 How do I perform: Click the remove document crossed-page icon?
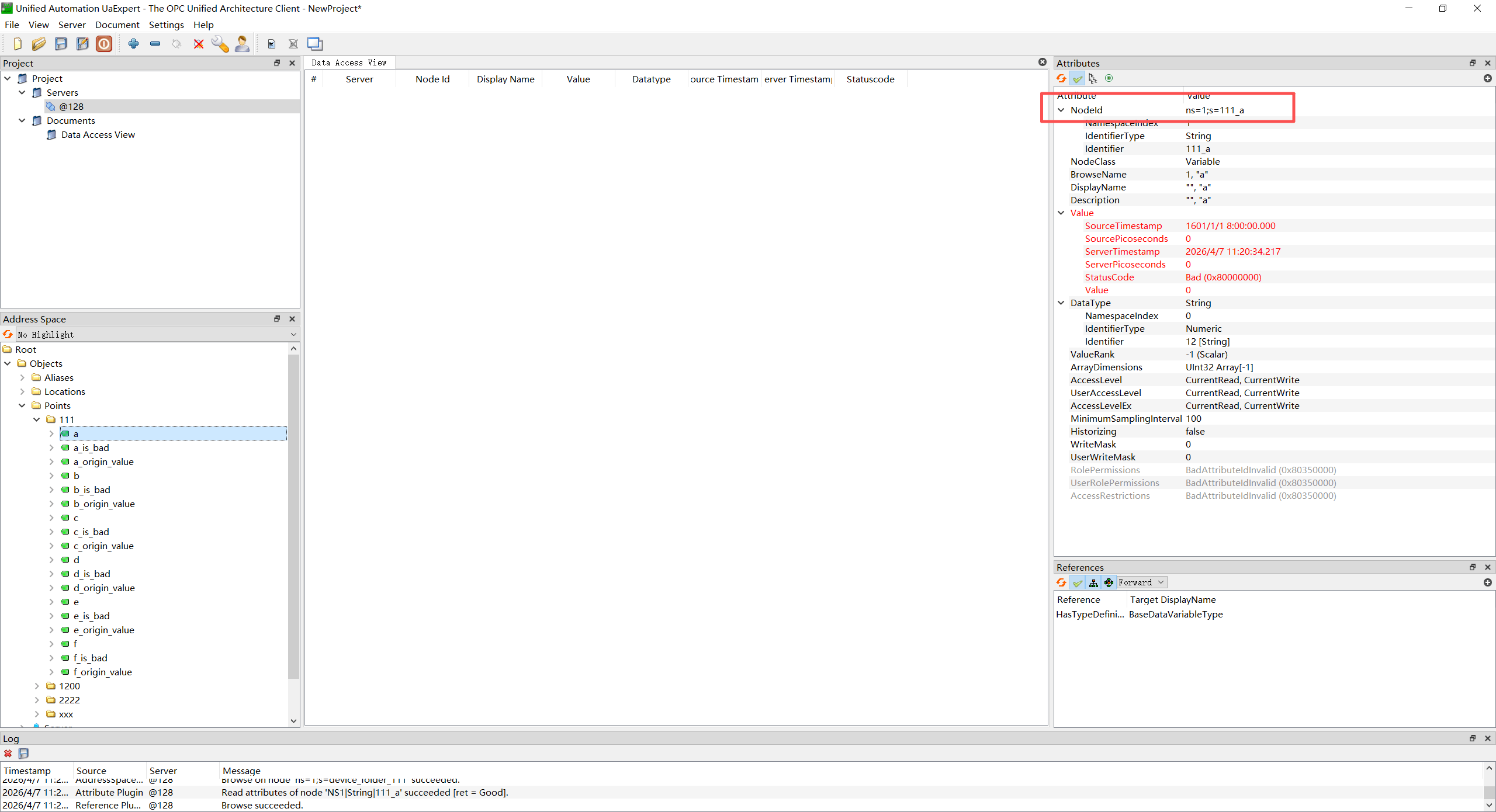[293, 44]
